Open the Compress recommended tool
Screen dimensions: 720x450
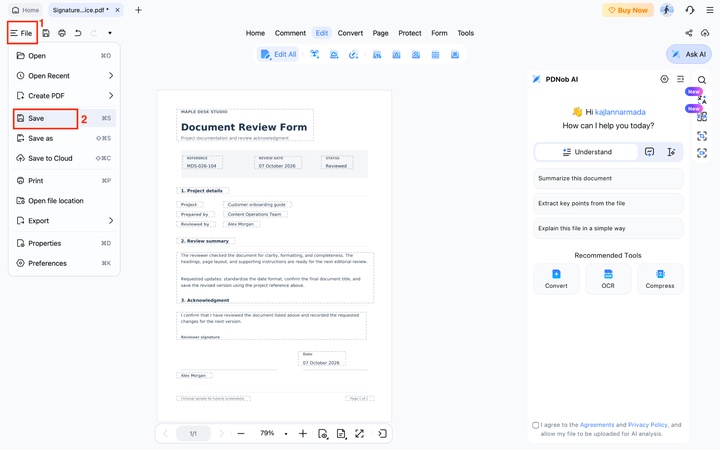click(660, 279)
